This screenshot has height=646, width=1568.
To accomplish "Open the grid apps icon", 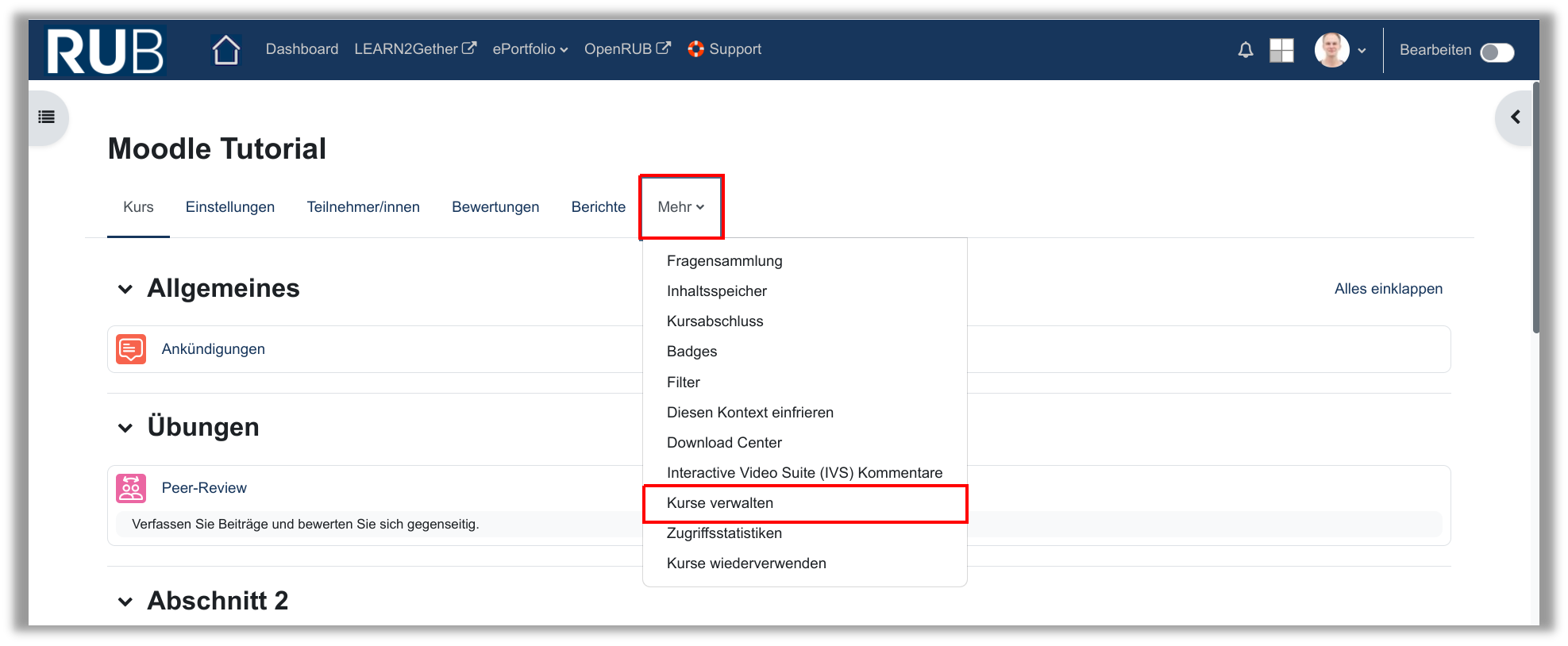I will (x=1281, y=51).
